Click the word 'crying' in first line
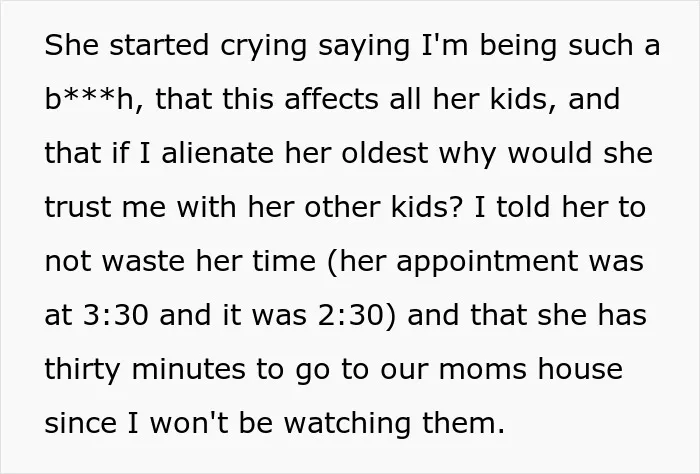This screenshot has width=700, height=474. click(263, 47)
